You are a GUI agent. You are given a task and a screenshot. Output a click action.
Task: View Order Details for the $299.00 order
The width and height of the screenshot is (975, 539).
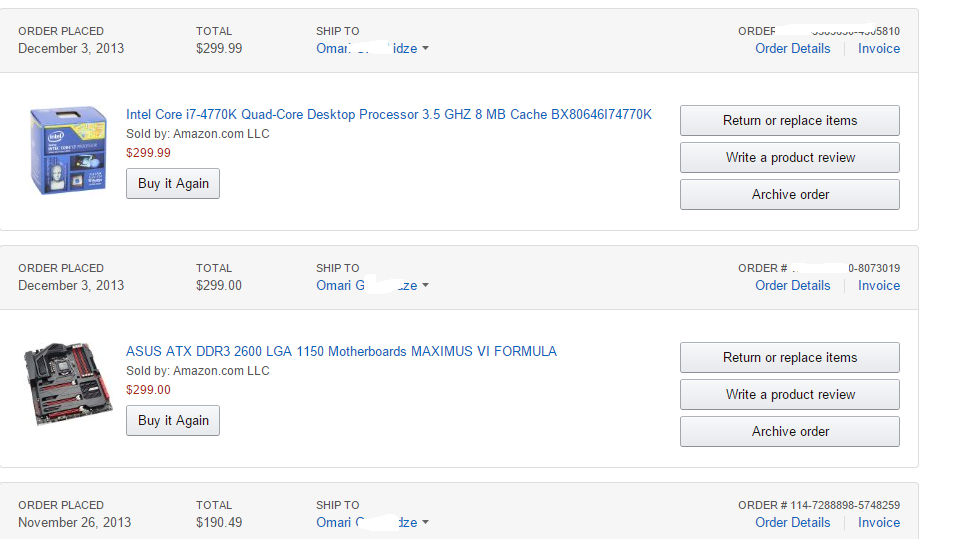pos(792,285)
